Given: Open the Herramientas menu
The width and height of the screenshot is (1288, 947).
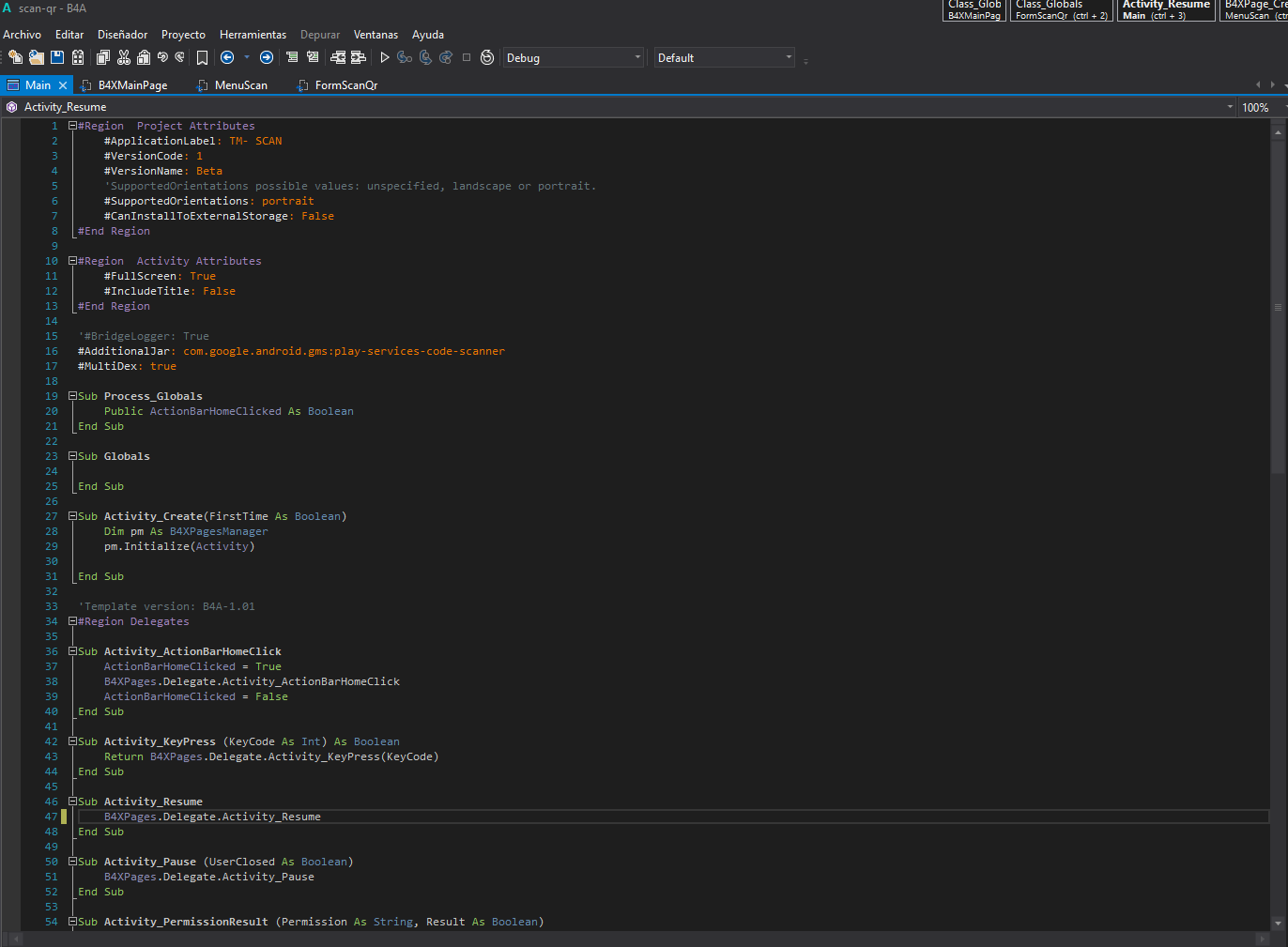Looking at the screenshot, I should 253,35.
